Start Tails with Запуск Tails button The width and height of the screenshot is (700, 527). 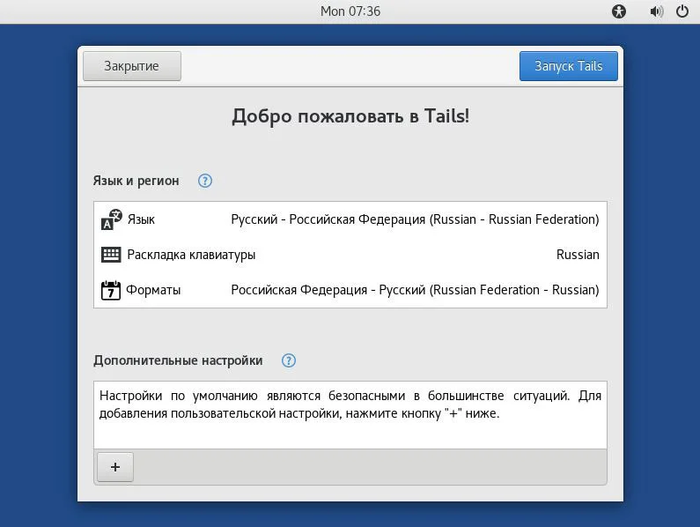(568, 66)
